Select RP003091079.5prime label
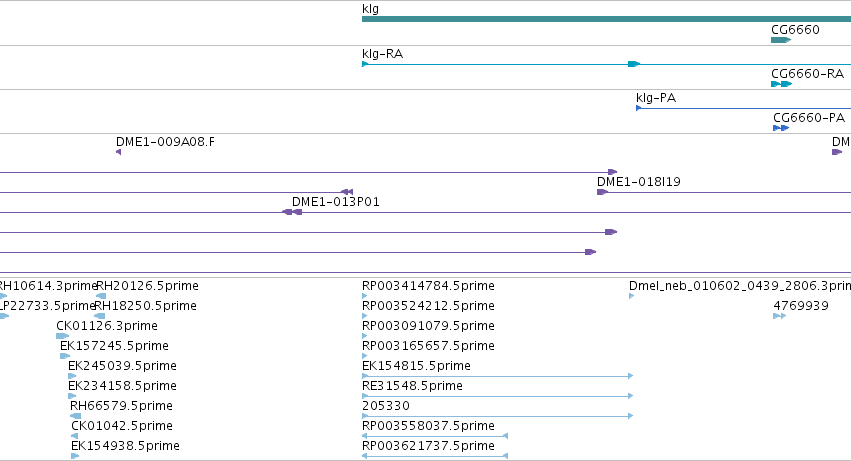This screenshot has width=851, height=461. pos(428,326)
